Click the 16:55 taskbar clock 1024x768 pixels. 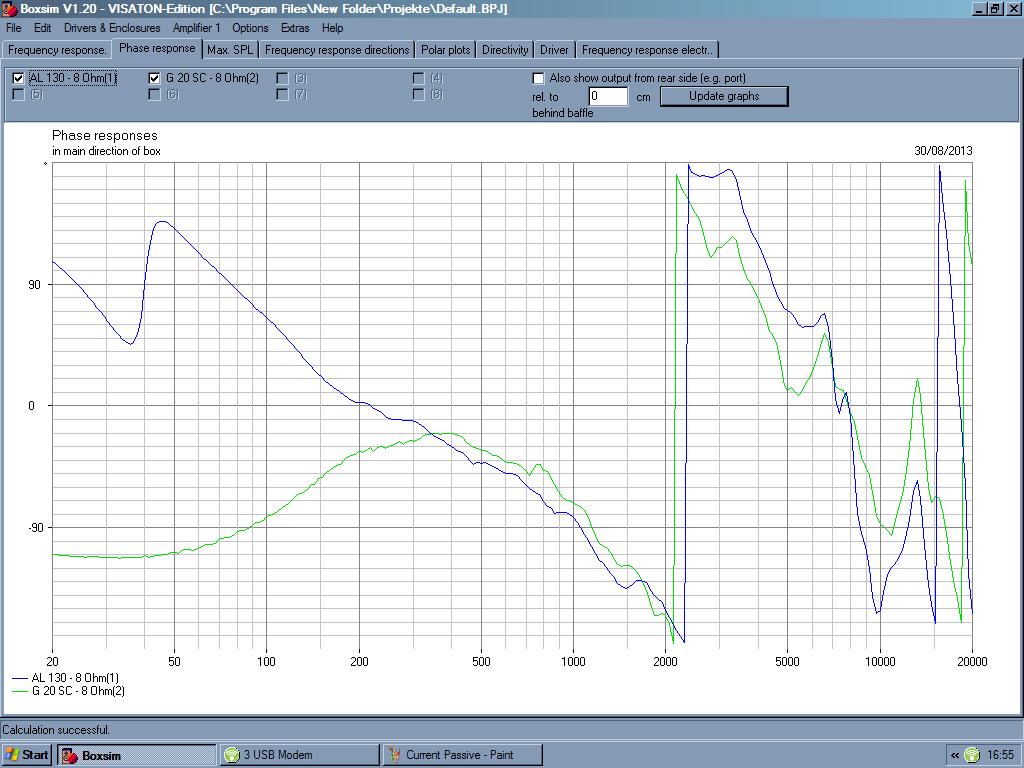1000,756
